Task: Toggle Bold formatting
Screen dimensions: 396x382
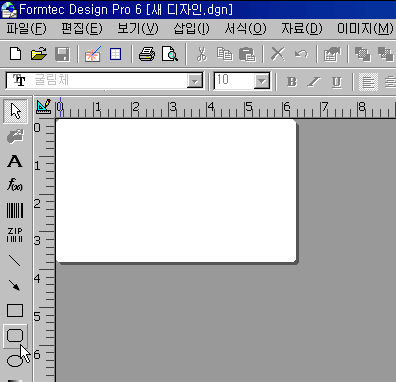Action: pos(292,82)
